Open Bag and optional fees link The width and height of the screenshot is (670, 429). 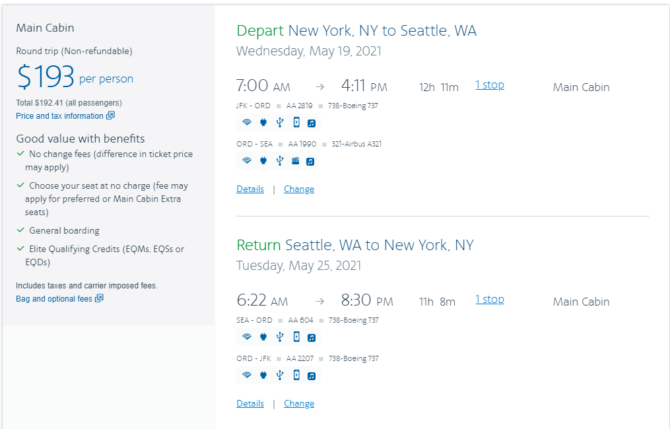click(x=54, y=299)
